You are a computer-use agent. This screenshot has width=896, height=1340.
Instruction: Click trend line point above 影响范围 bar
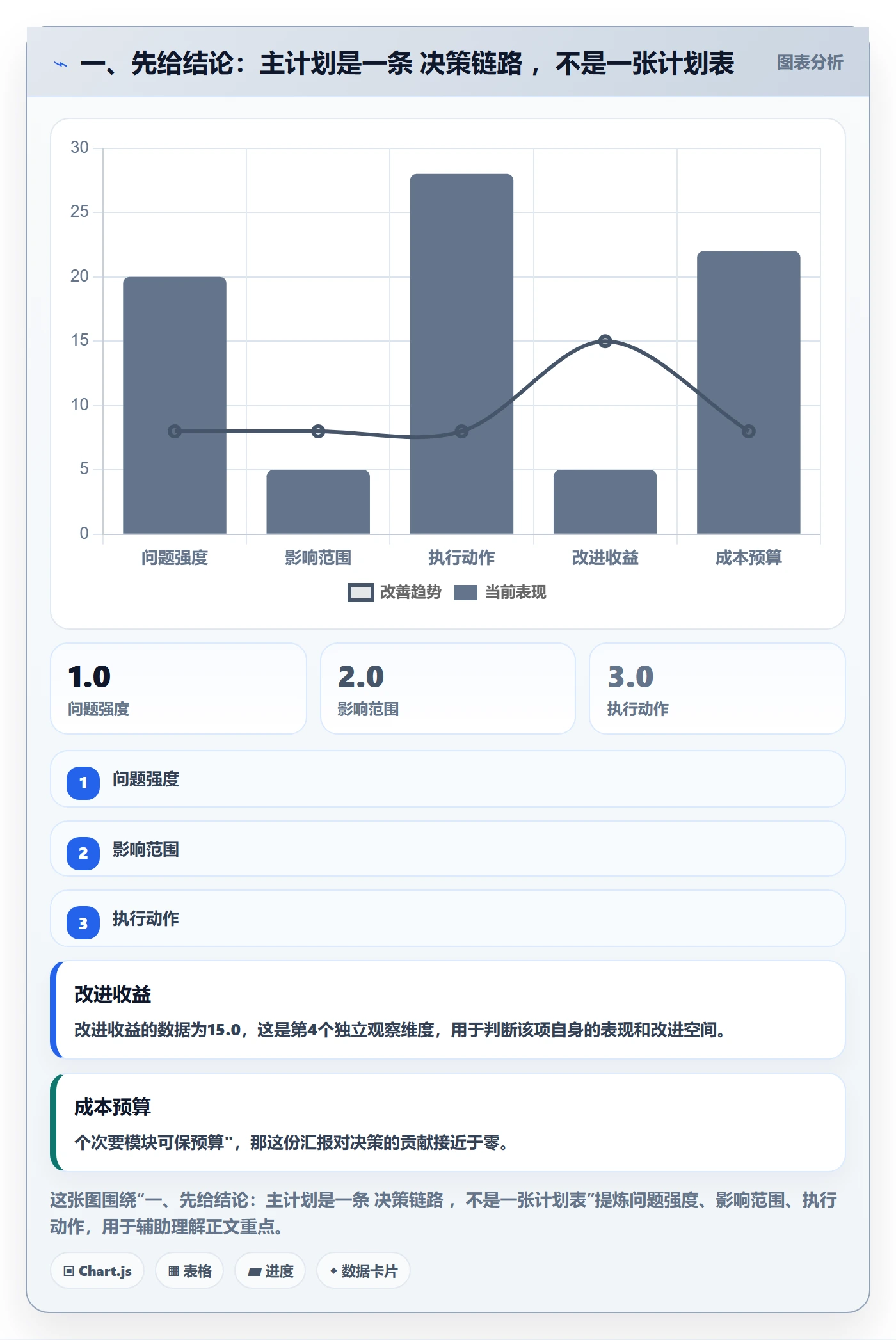click(x=318, y=431)
